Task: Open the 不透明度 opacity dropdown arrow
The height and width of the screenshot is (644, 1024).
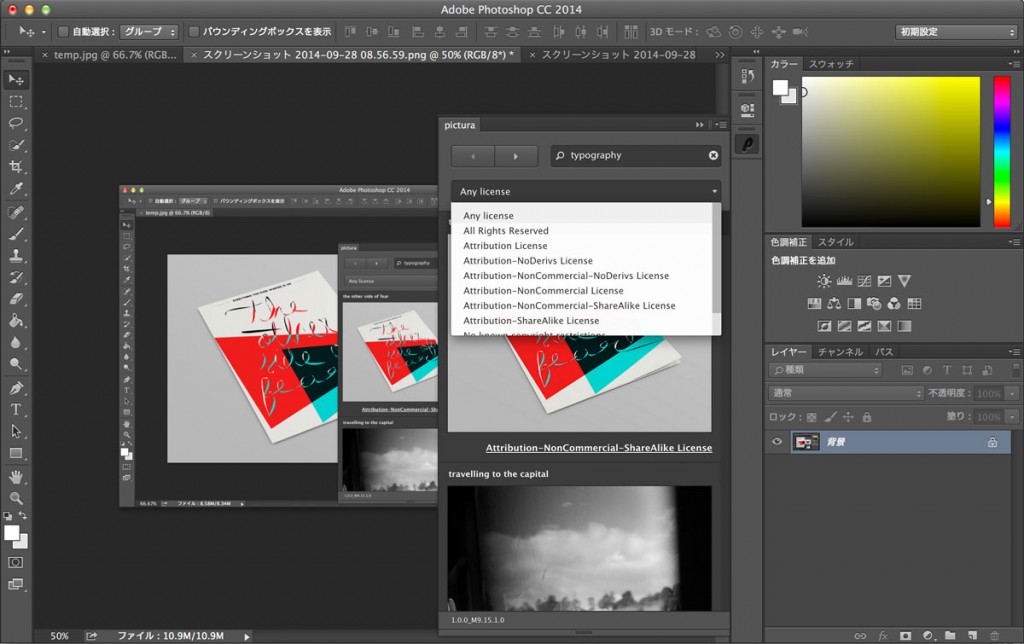Action: (x=1013, y=394)
